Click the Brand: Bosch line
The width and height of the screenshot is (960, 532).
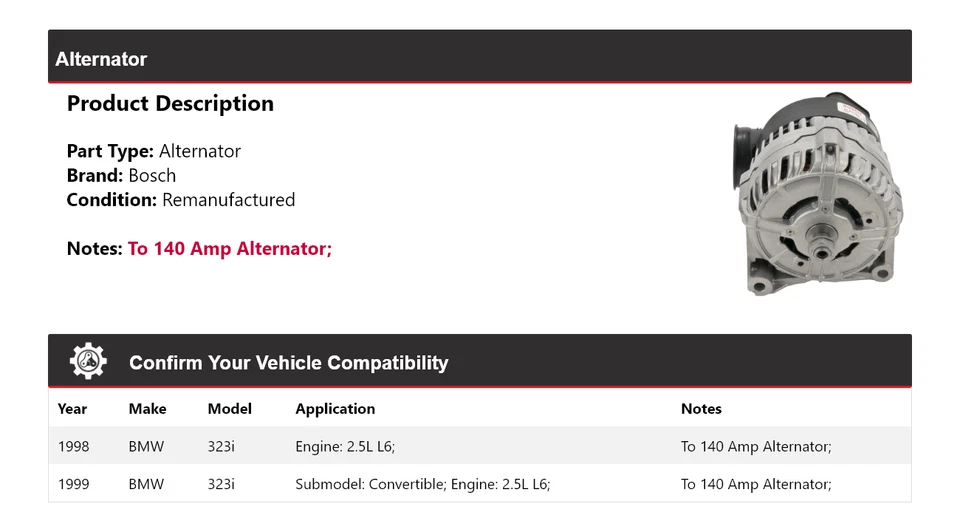point(121,175)
